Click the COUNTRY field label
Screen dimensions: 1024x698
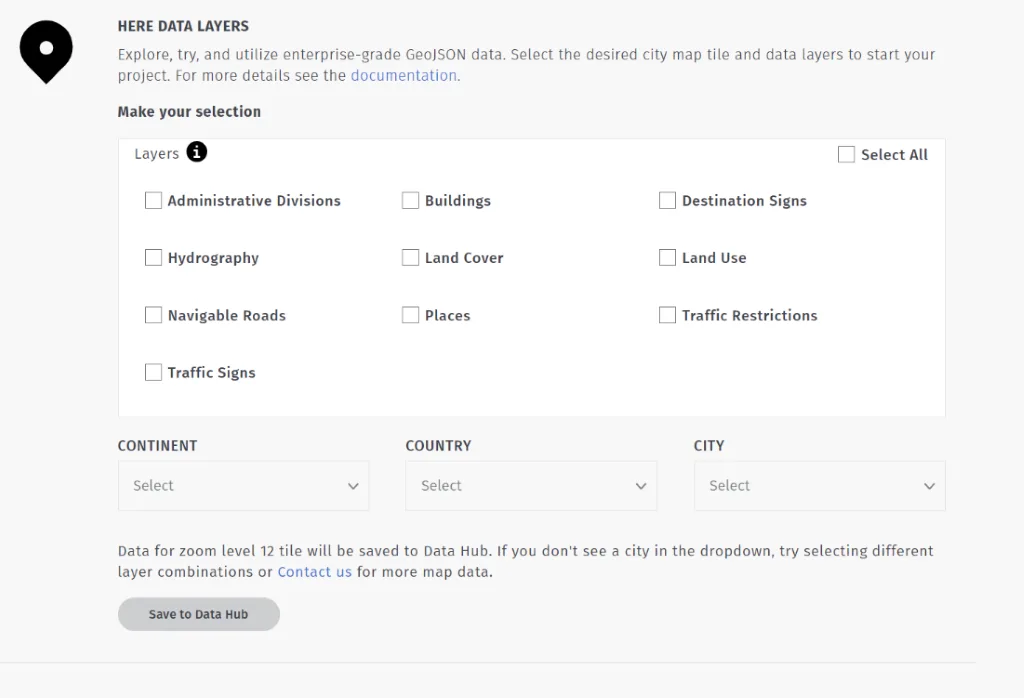click(x=438, y=446)
